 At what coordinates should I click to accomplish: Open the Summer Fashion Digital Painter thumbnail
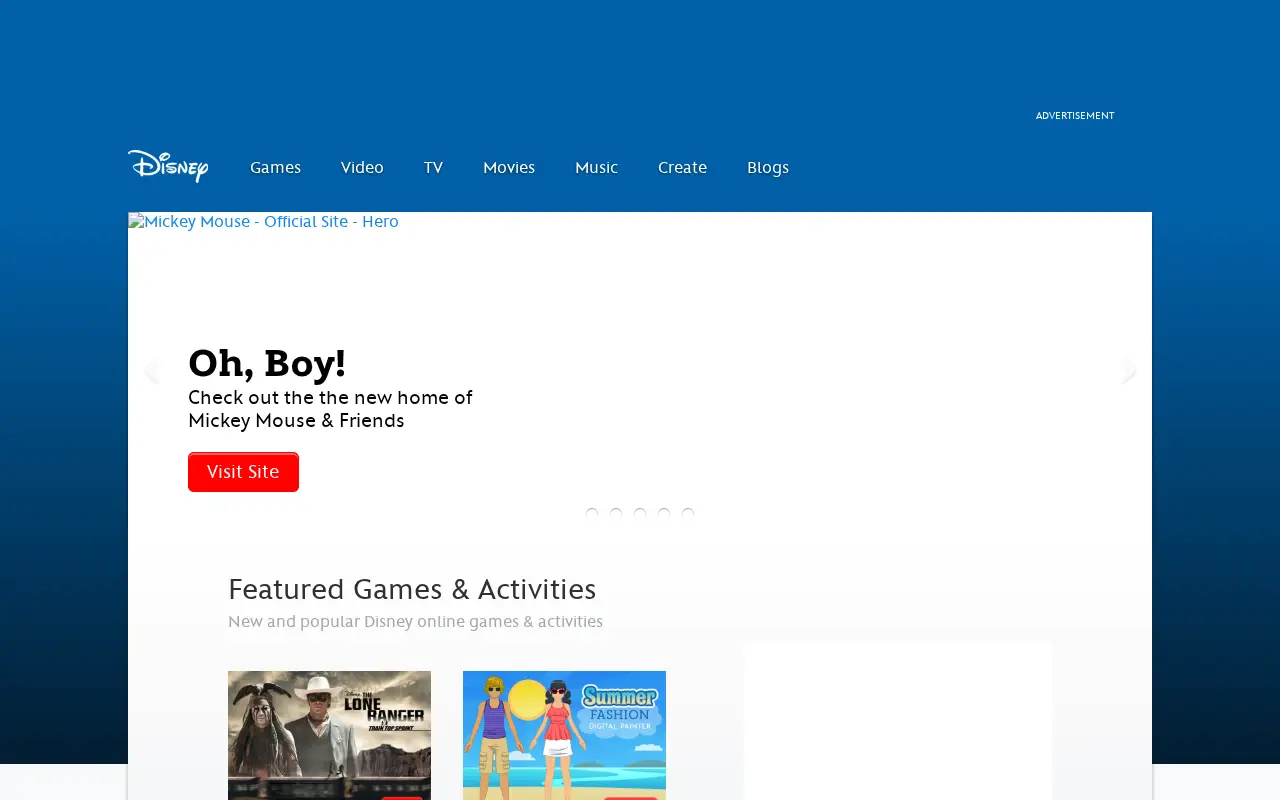coord(564,735)
